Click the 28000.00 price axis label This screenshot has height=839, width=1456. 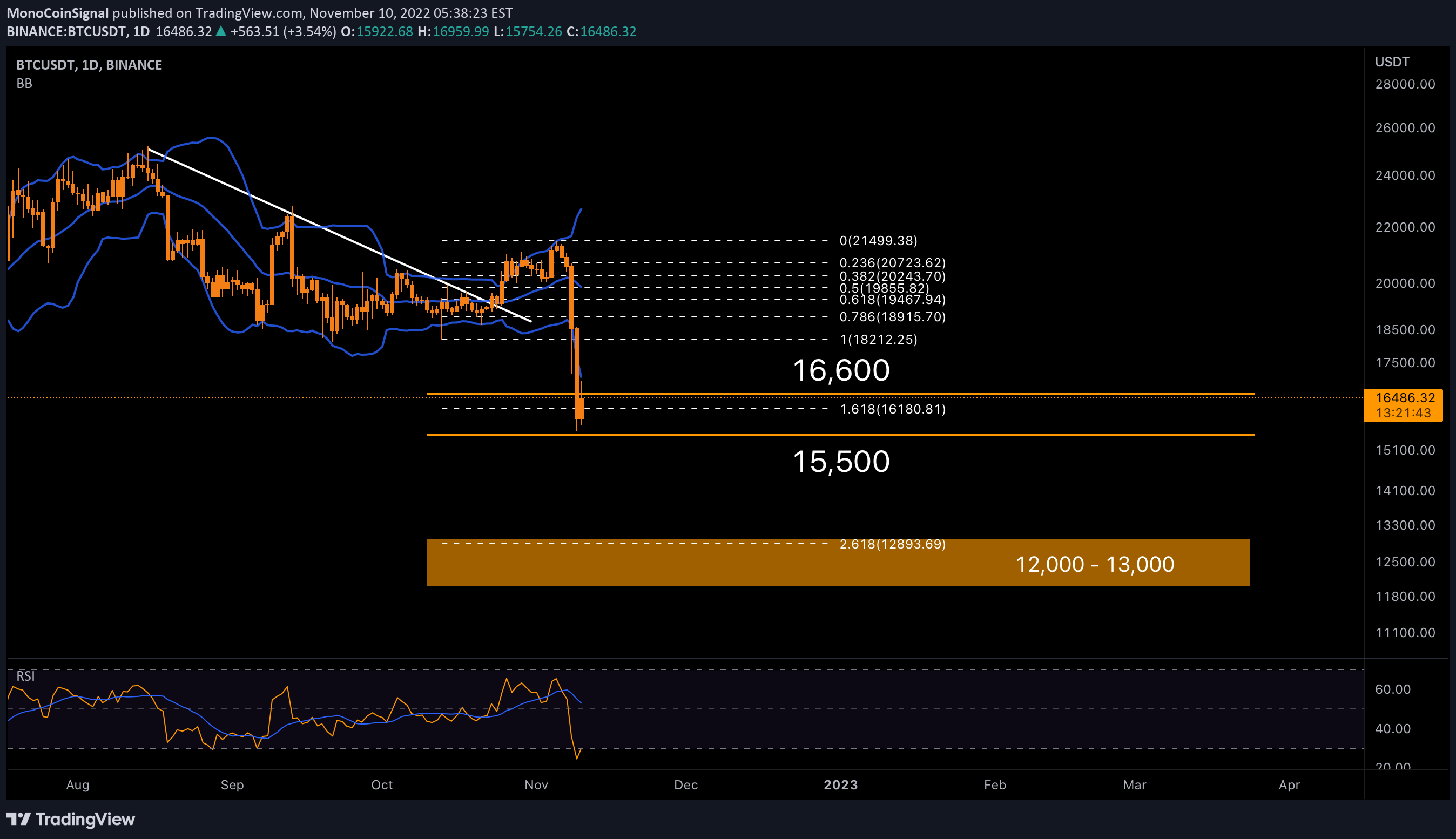[1405, 84]
